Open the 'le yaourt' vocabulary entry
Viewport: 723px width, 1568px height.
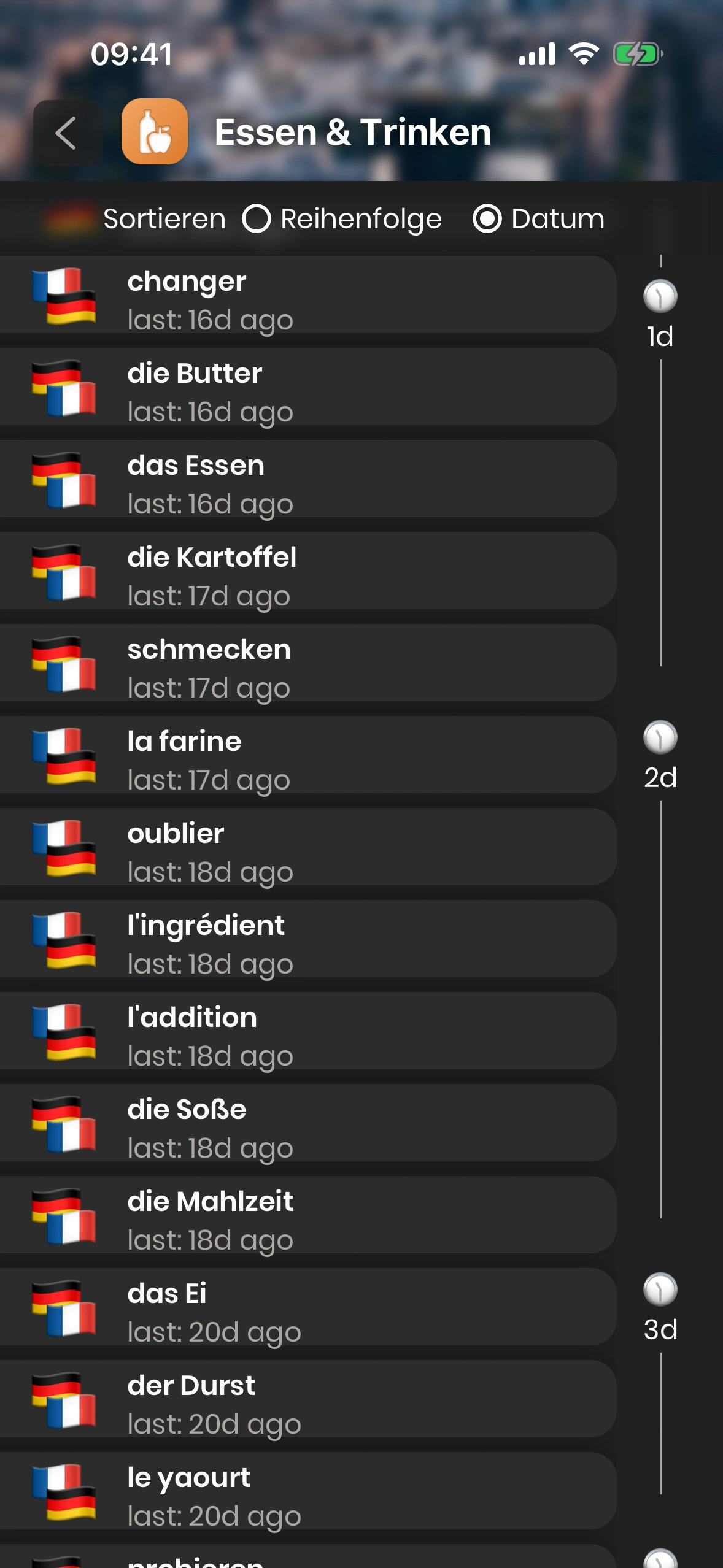(307, 1492)
